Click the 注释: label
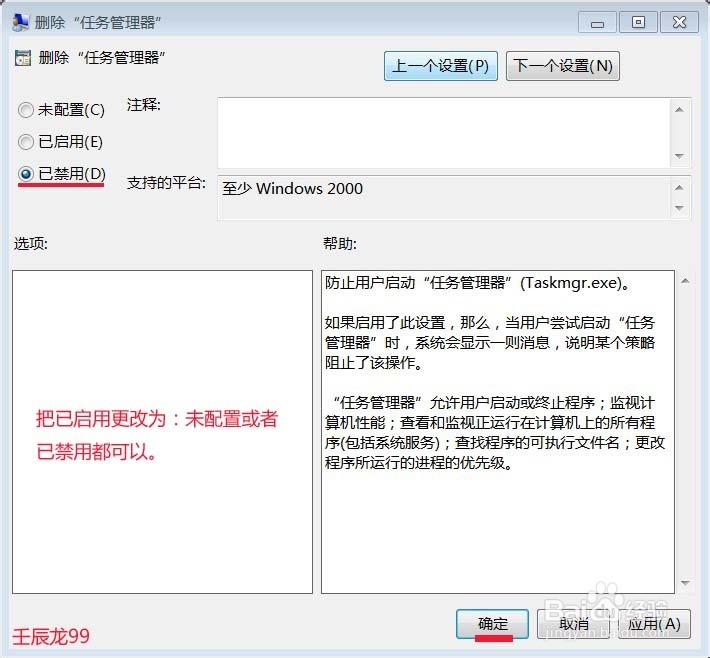 pyautogui.click(x=144, y=105)
